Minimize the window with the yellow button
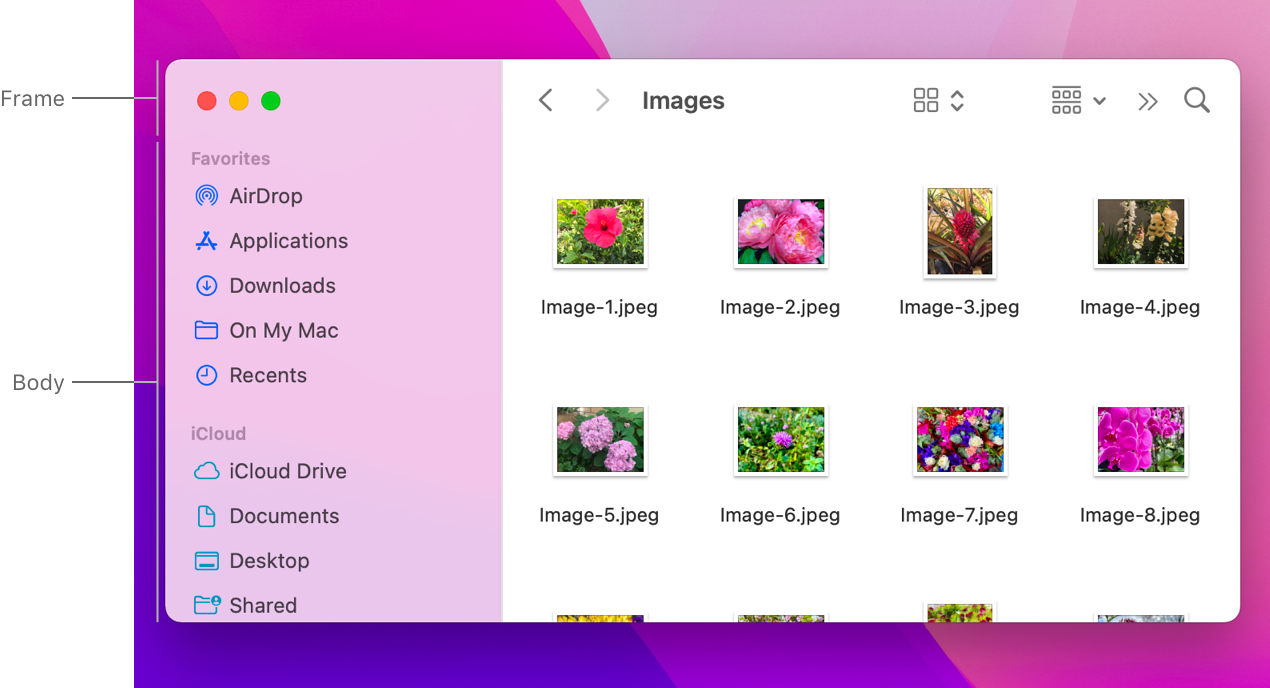 (239, 101)
